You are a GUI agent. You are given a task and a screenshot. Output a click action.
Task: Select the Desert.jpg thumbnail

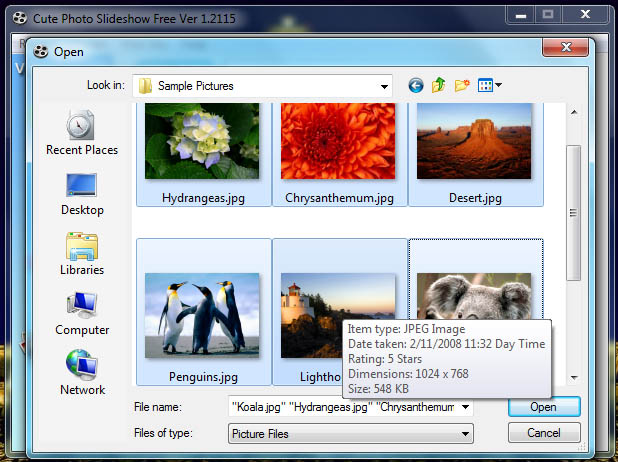(474, 141)
